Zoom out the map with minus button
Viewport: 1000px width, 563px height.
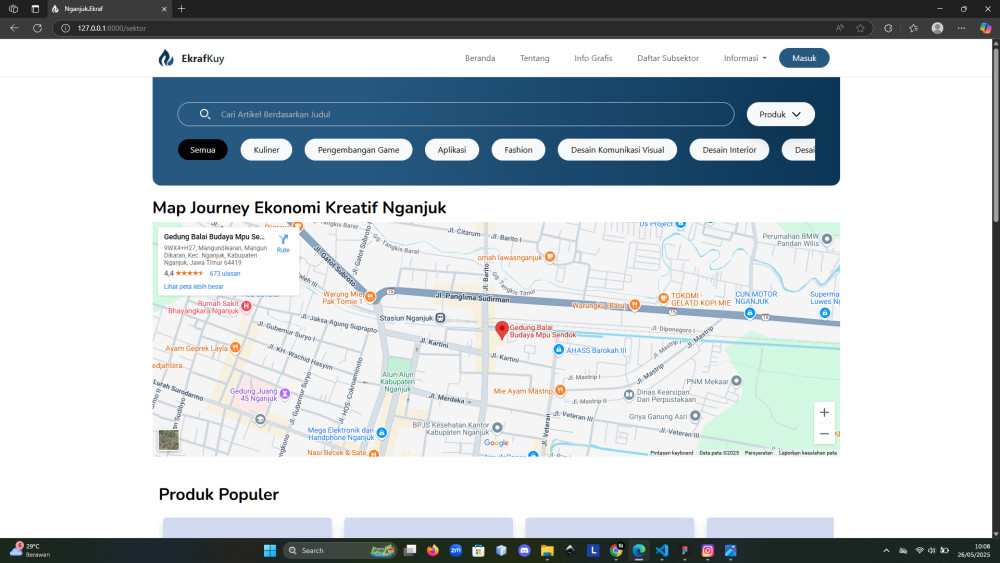click(824, 434)
